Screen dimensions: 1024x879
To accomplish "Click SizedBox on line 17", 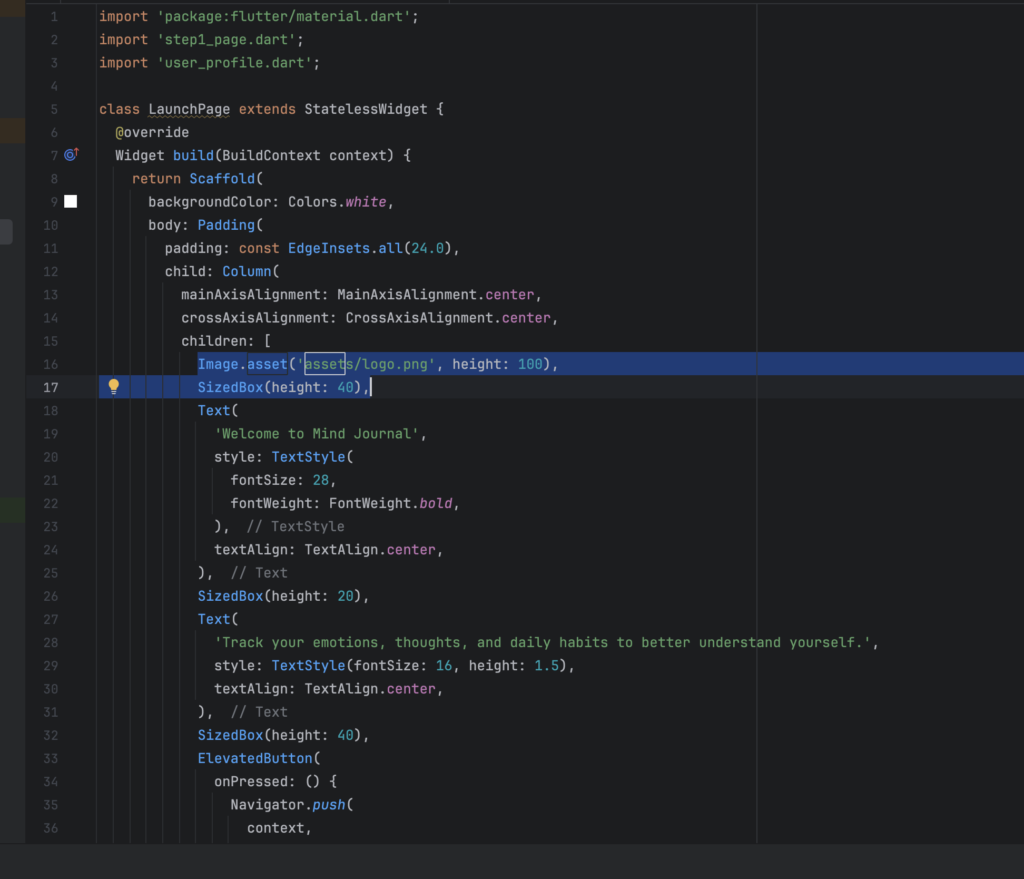I will [x=230, y=387].
